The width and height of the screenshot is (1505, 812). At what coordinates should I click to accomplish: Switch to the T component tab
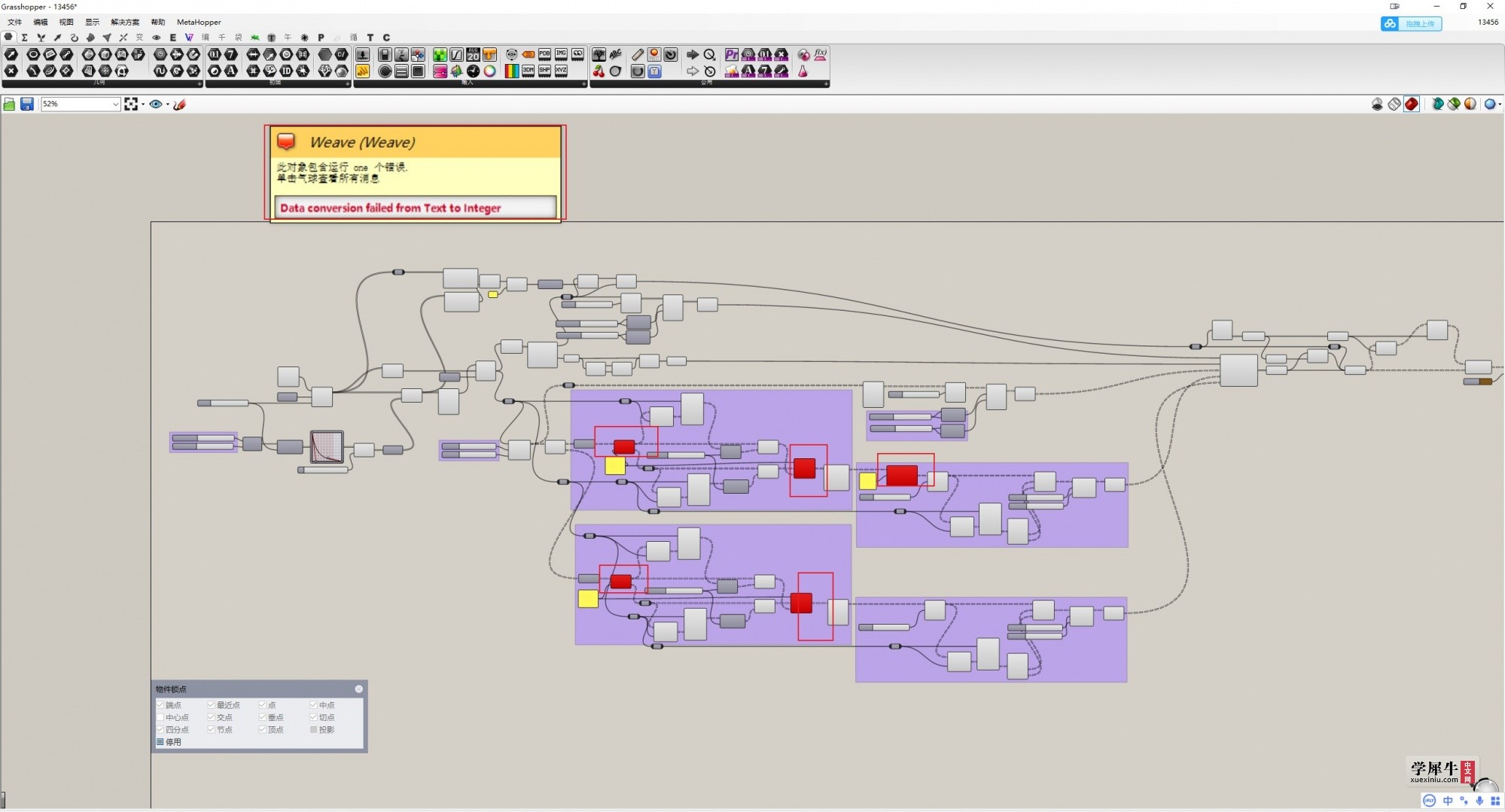pos(370,37)
